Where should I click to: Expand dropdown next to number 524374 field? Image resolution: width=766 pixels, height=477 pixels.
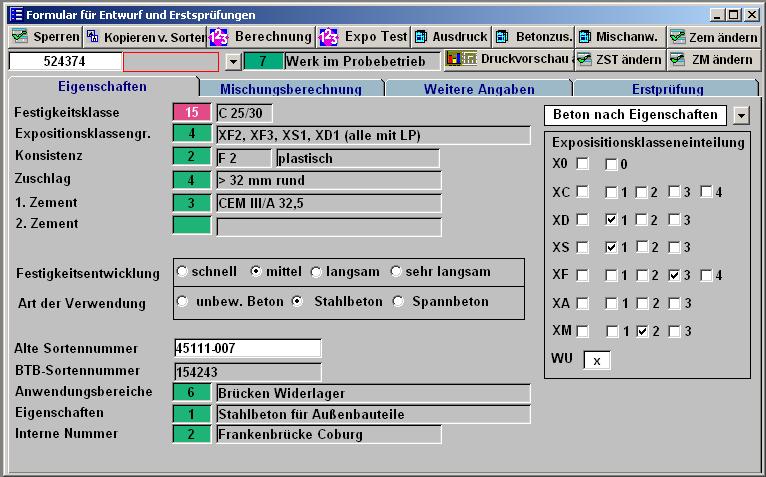233,62
